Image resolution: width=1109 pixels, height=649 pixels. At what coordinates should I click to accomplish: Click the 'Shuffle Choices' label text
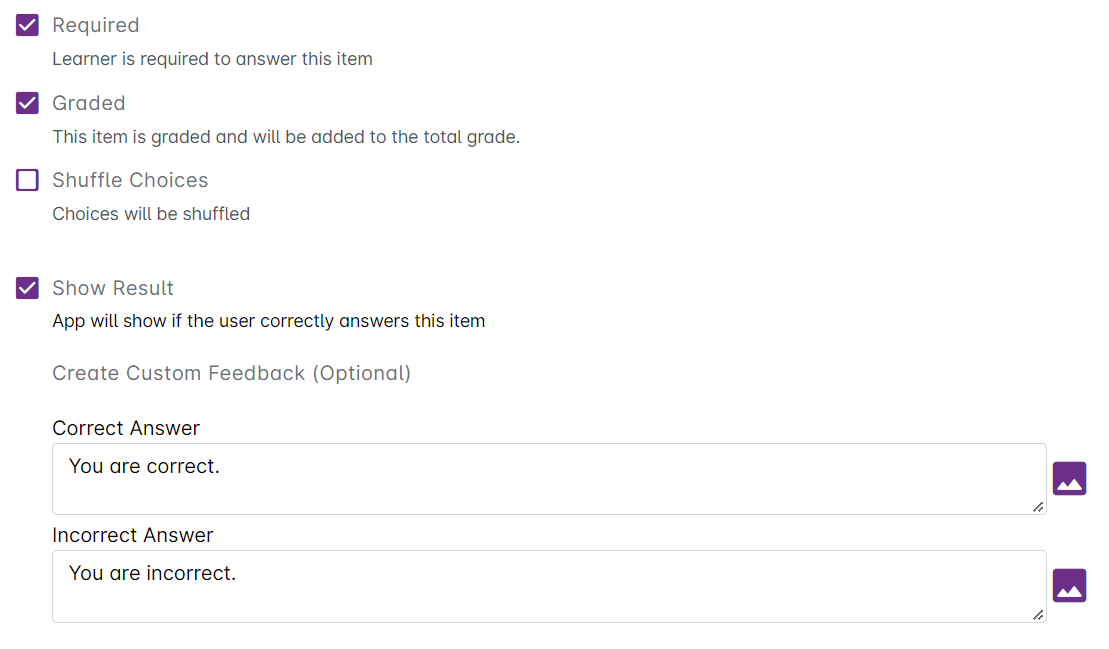tap(130, 180)
